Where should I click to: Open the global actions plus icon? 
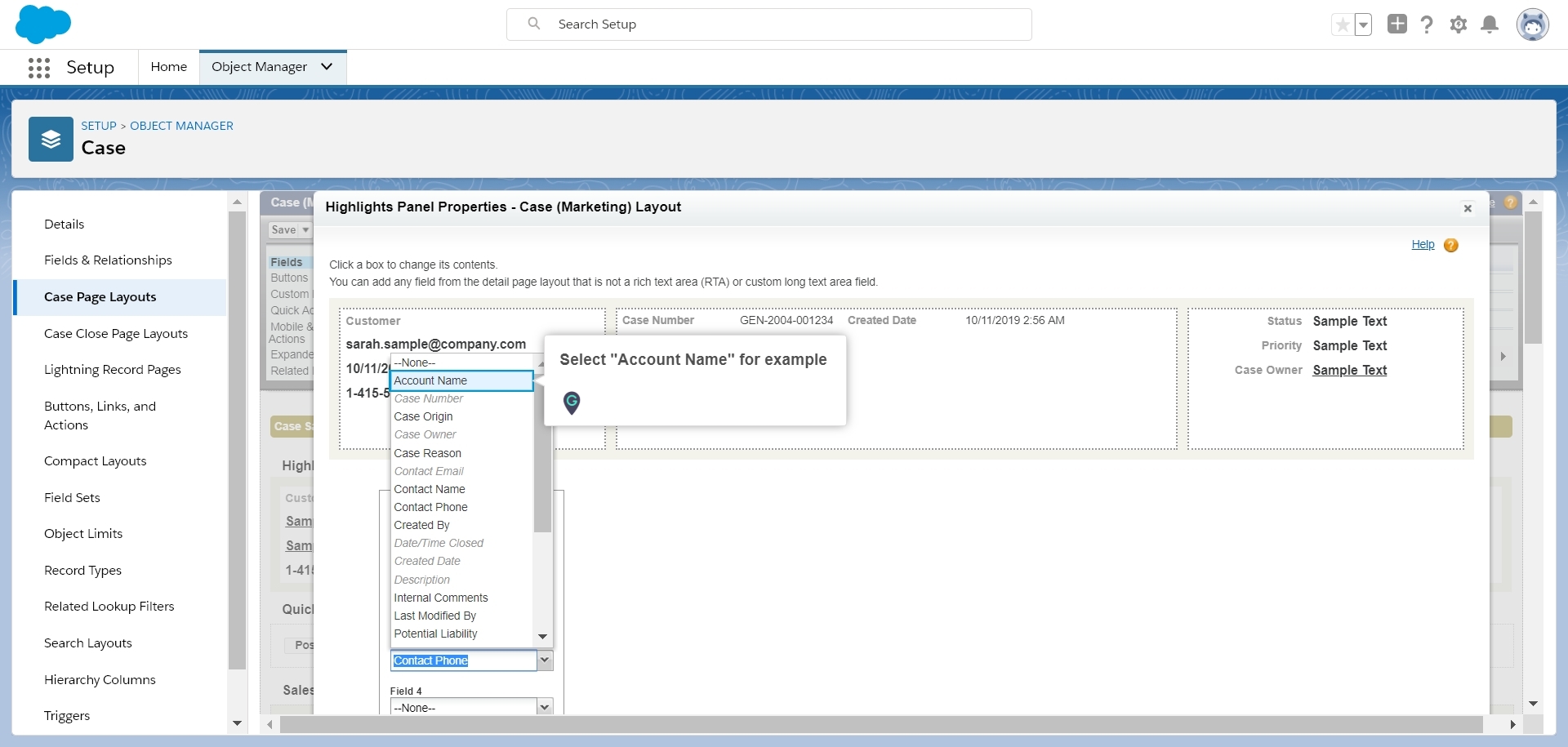(x=1397, y=24)
